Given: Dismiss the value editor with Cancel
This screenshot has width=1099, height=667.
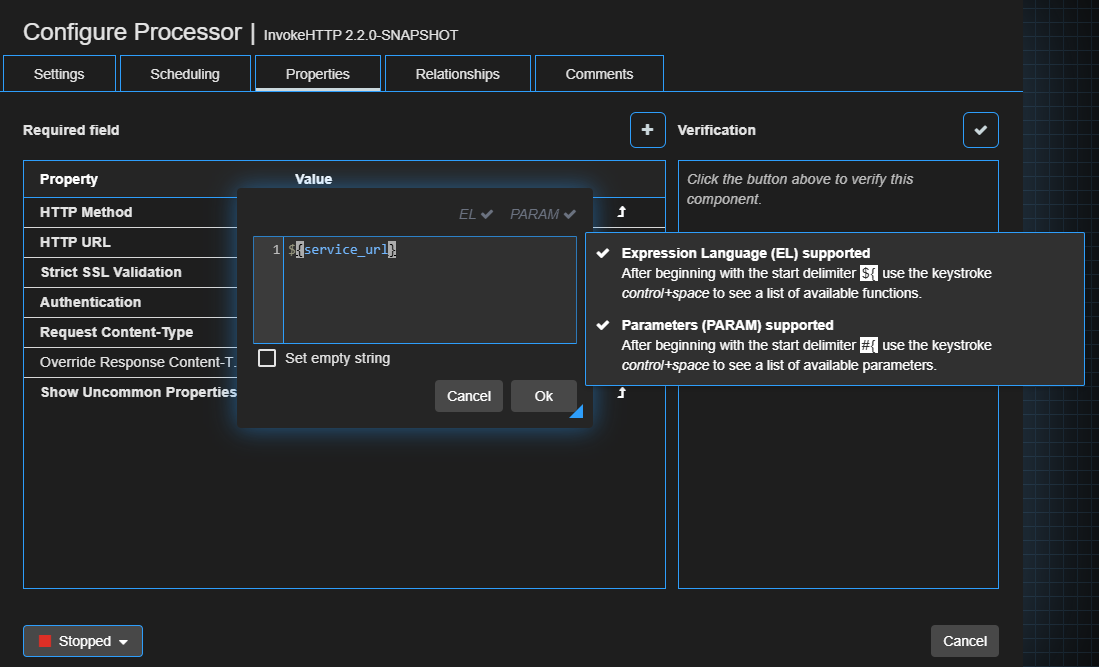Looking at the screenshot, I should [468, 395].
